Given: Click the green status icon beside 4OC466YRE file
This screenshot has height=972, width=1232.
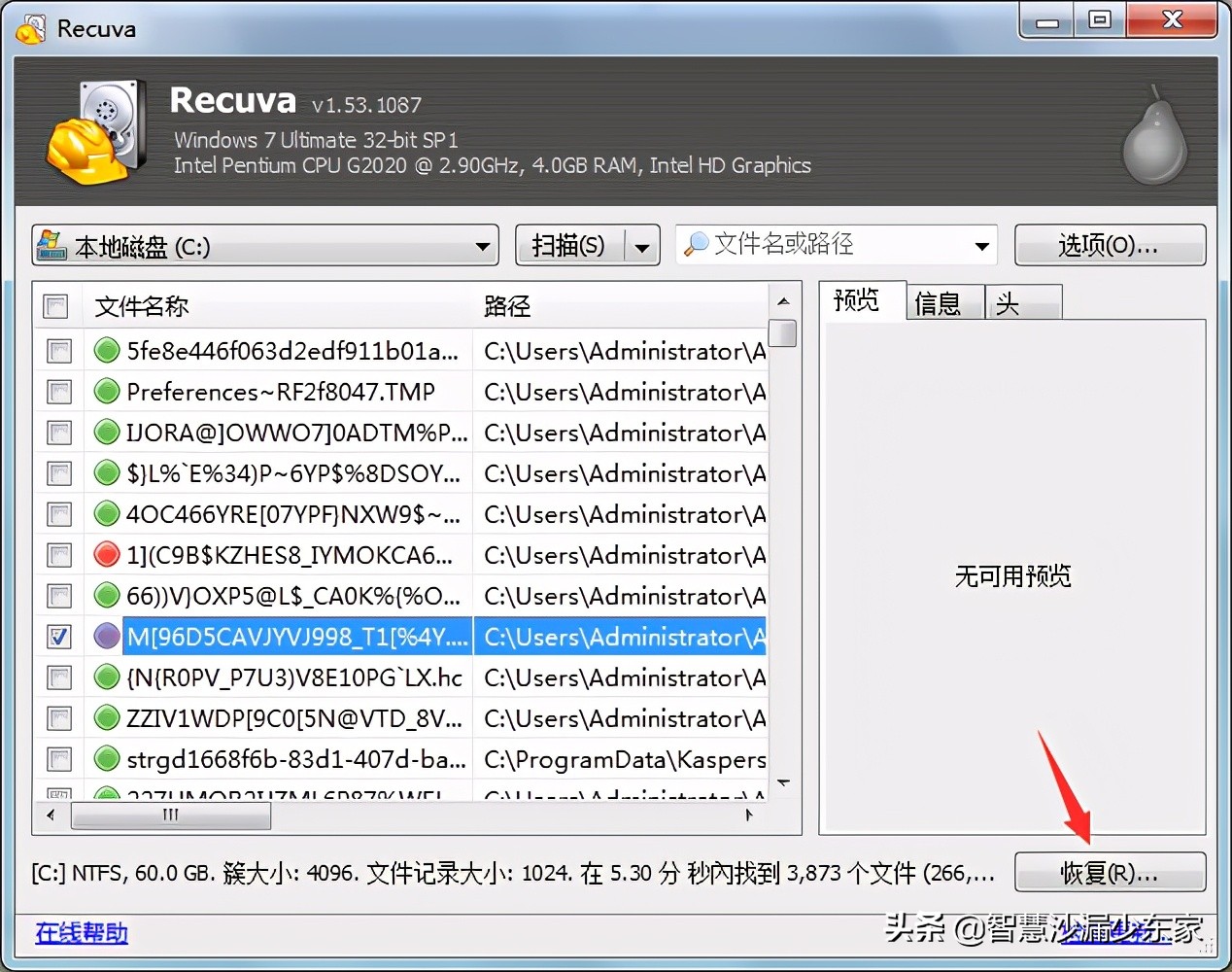Looking at the screenshot, I should (x=107, y=514).
